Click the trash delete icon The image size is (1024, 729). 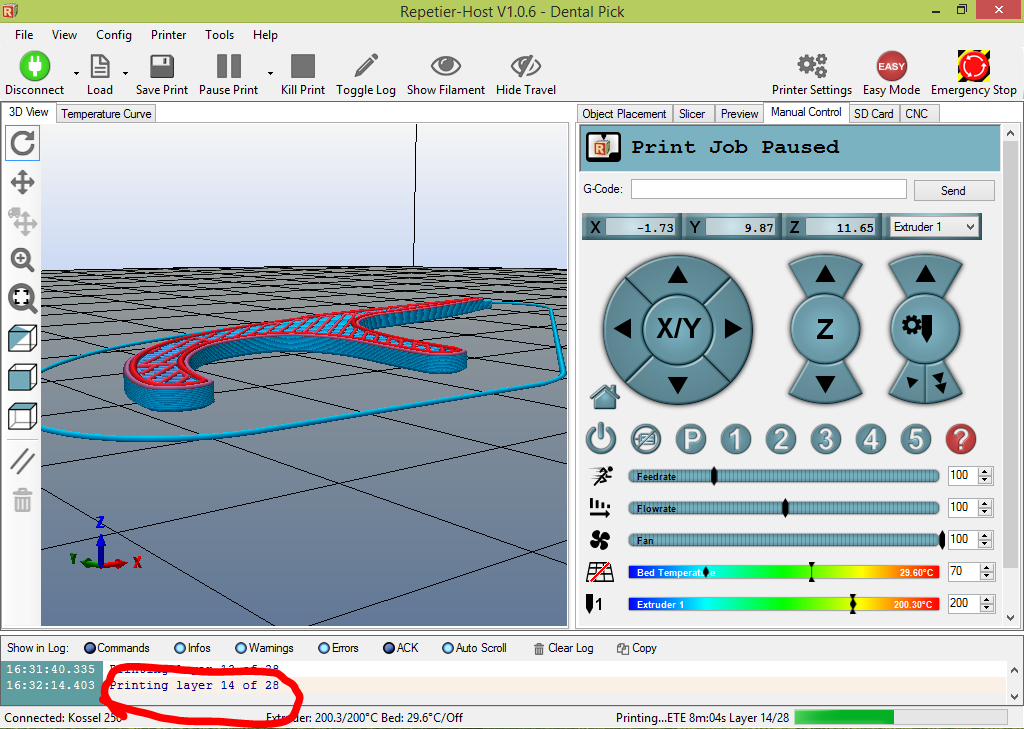(x=22, y=500)
